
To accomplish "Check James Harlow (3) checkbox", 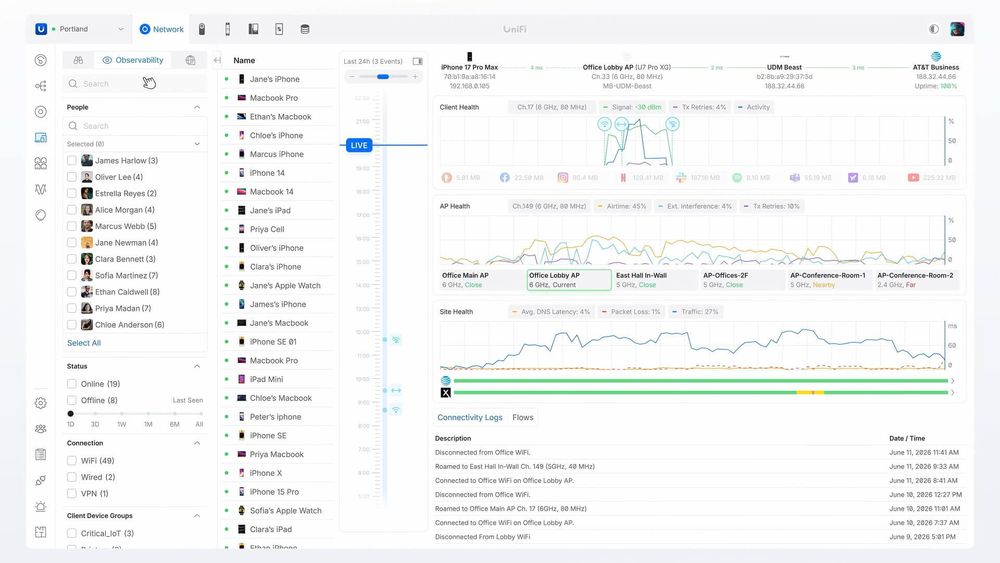I will tap(71, 161).
